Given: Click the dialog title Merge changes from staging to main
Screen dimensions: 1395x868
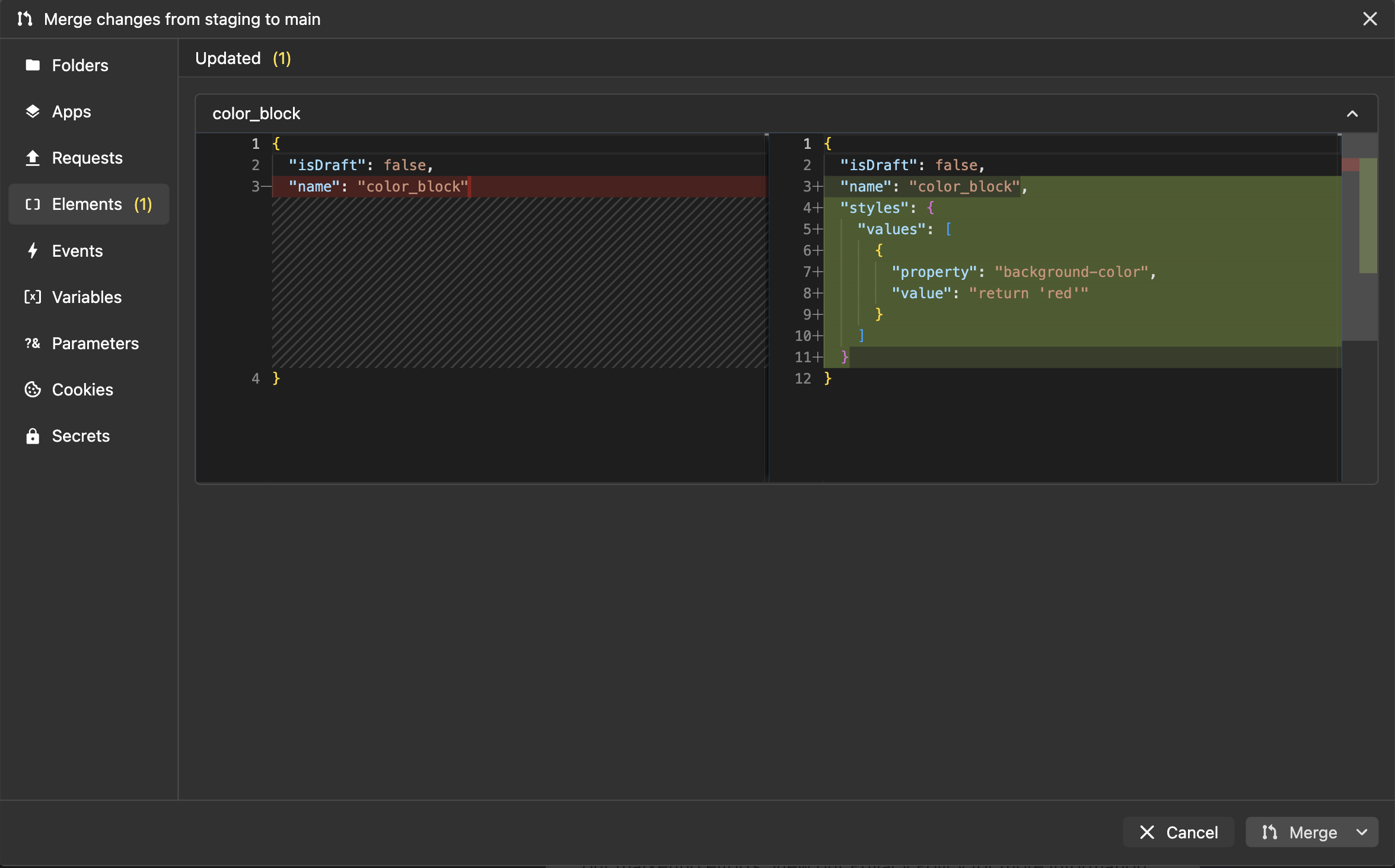Looking at the screenshot, I should [x=182, y=19].
